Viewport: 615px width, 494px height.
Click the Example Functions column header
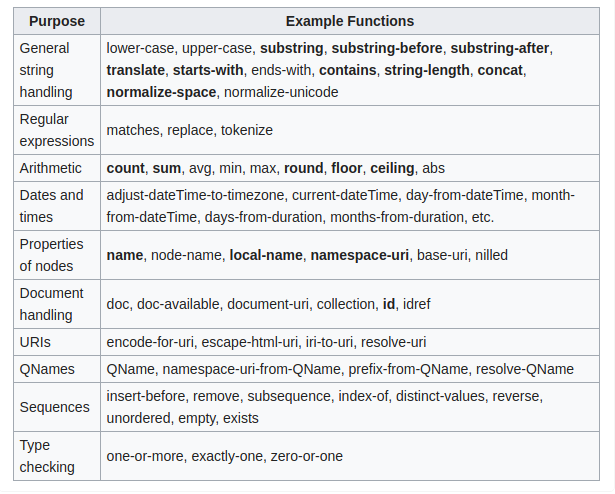(350, 21)
